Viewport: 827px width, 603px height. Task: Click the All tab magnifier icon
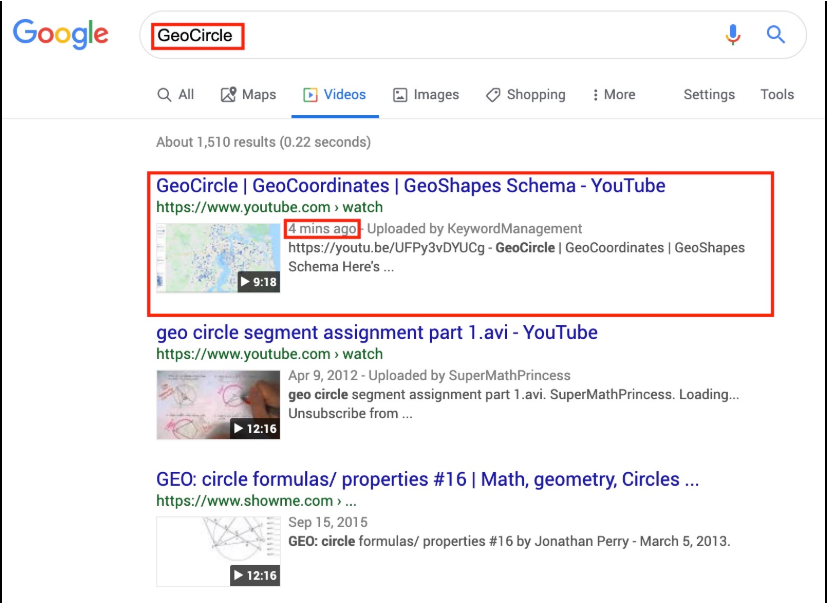pos(164,95)
